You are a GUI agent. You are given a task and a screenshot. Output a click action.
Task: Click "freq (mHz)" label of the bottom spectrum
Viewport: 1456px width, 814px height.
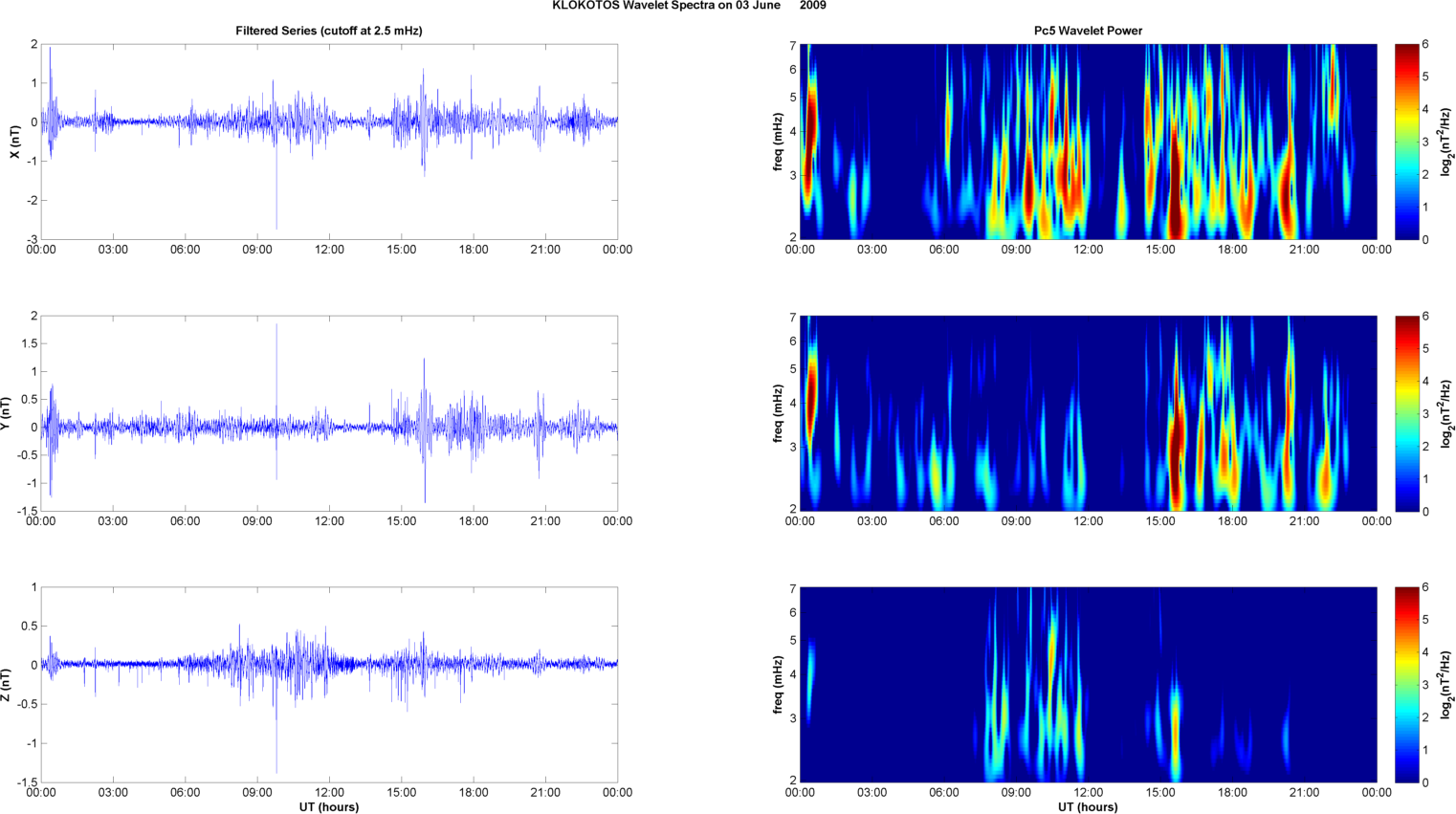779,685
